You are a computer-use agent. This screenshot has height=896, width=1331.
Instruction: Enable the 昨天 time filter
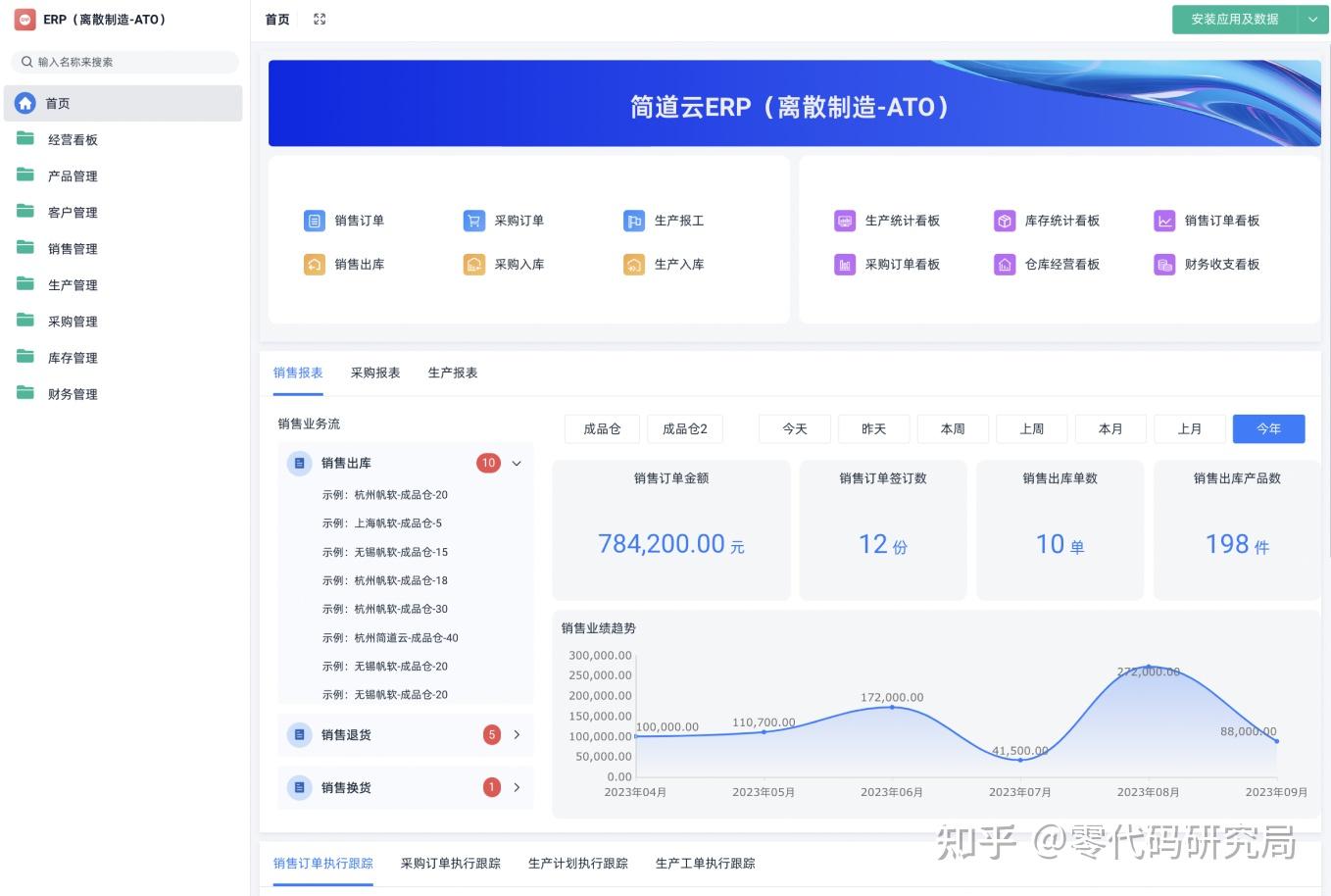872,428
